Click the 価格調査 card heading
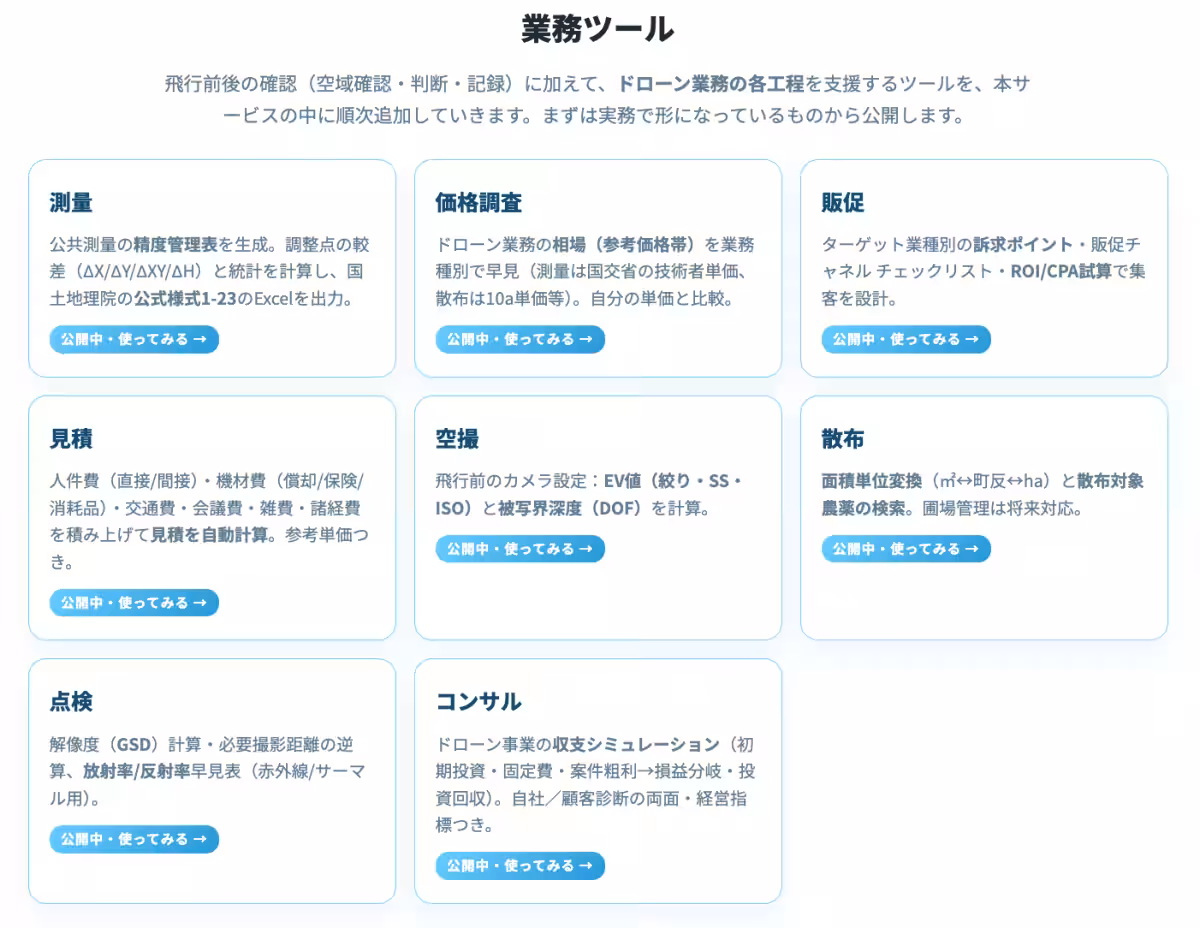 [478, 203]
